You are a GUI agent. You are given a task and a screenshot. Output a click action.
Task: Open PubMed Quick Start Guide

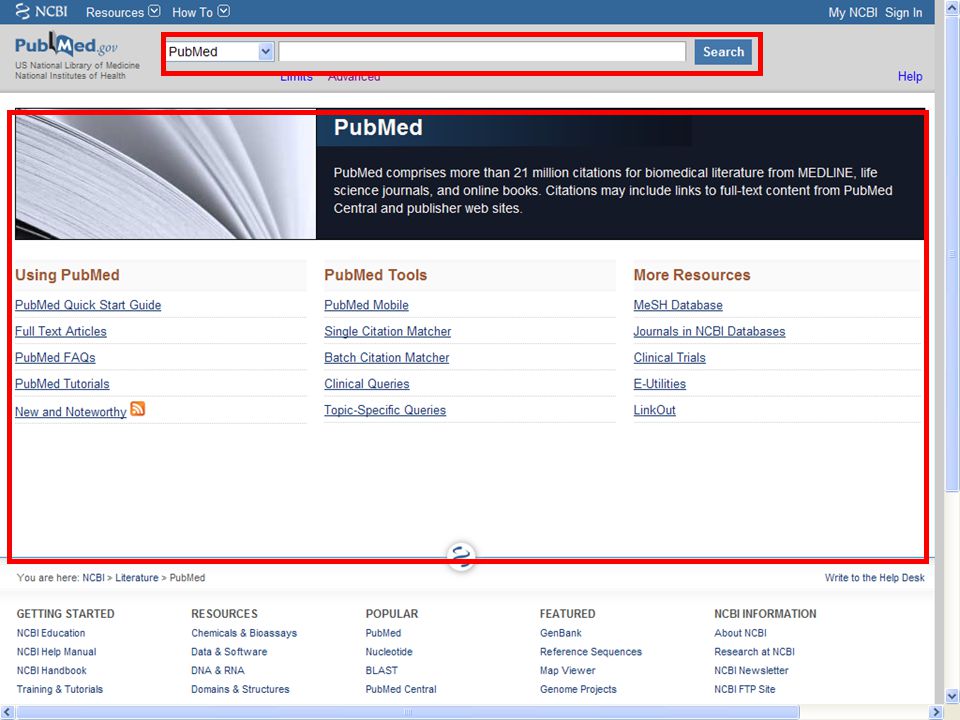[x=88, y=305]
